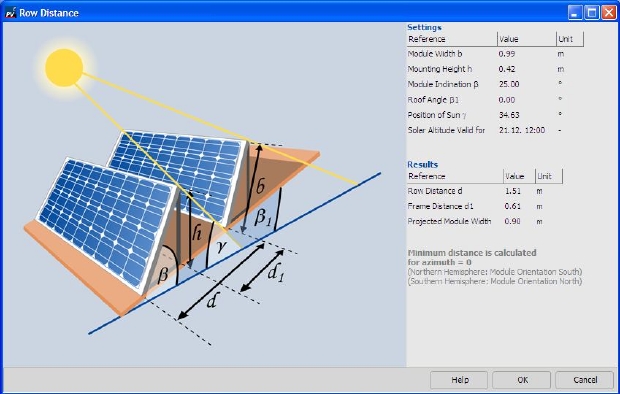This screenshot has height=394, width=620.
Task: Click the Help button
Action: point(459,380)
